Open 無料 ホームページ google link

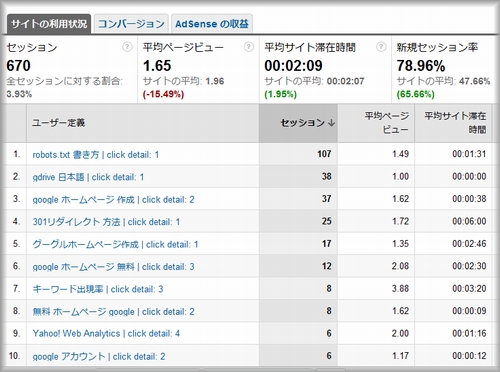pos(113,312)
